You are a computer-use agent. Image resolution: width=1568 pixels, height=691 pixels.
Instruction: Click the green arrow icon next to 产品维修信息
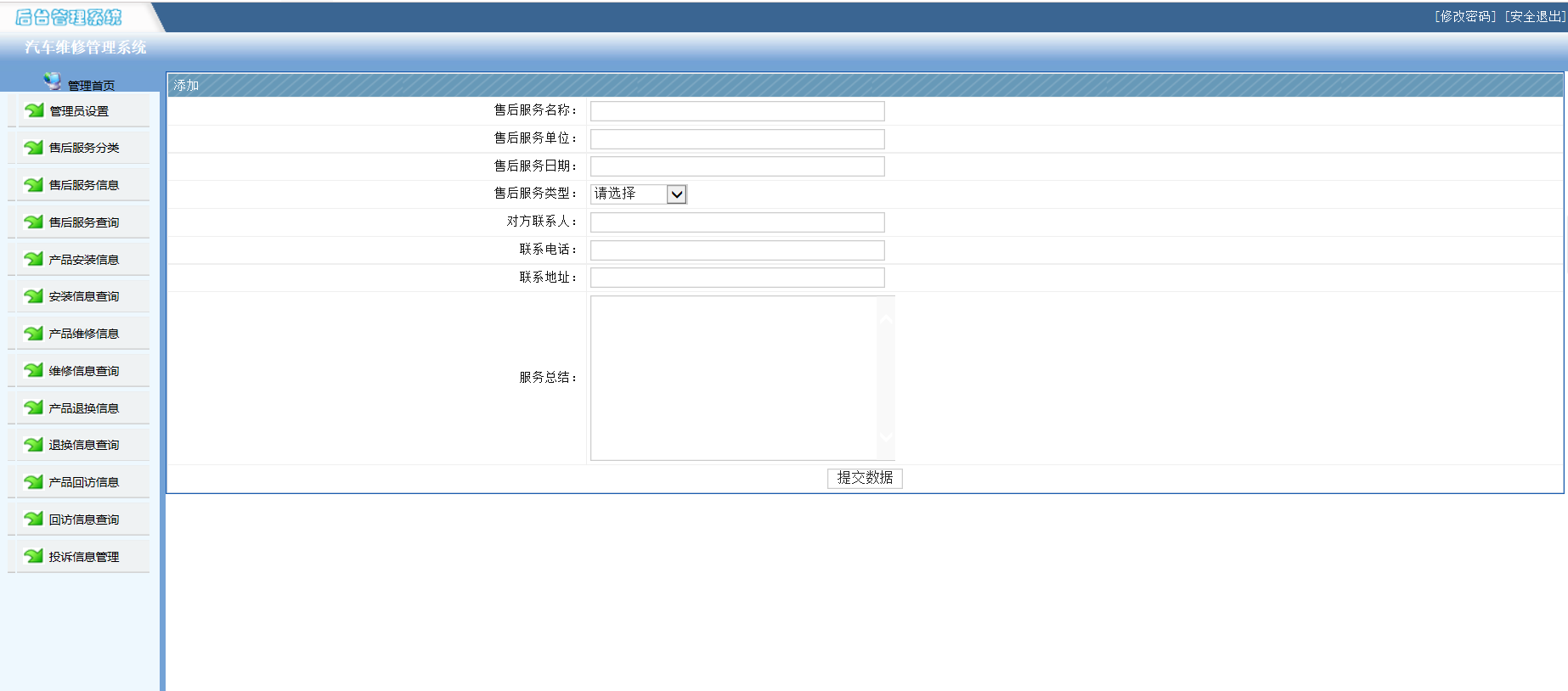[x=34, y=334]
